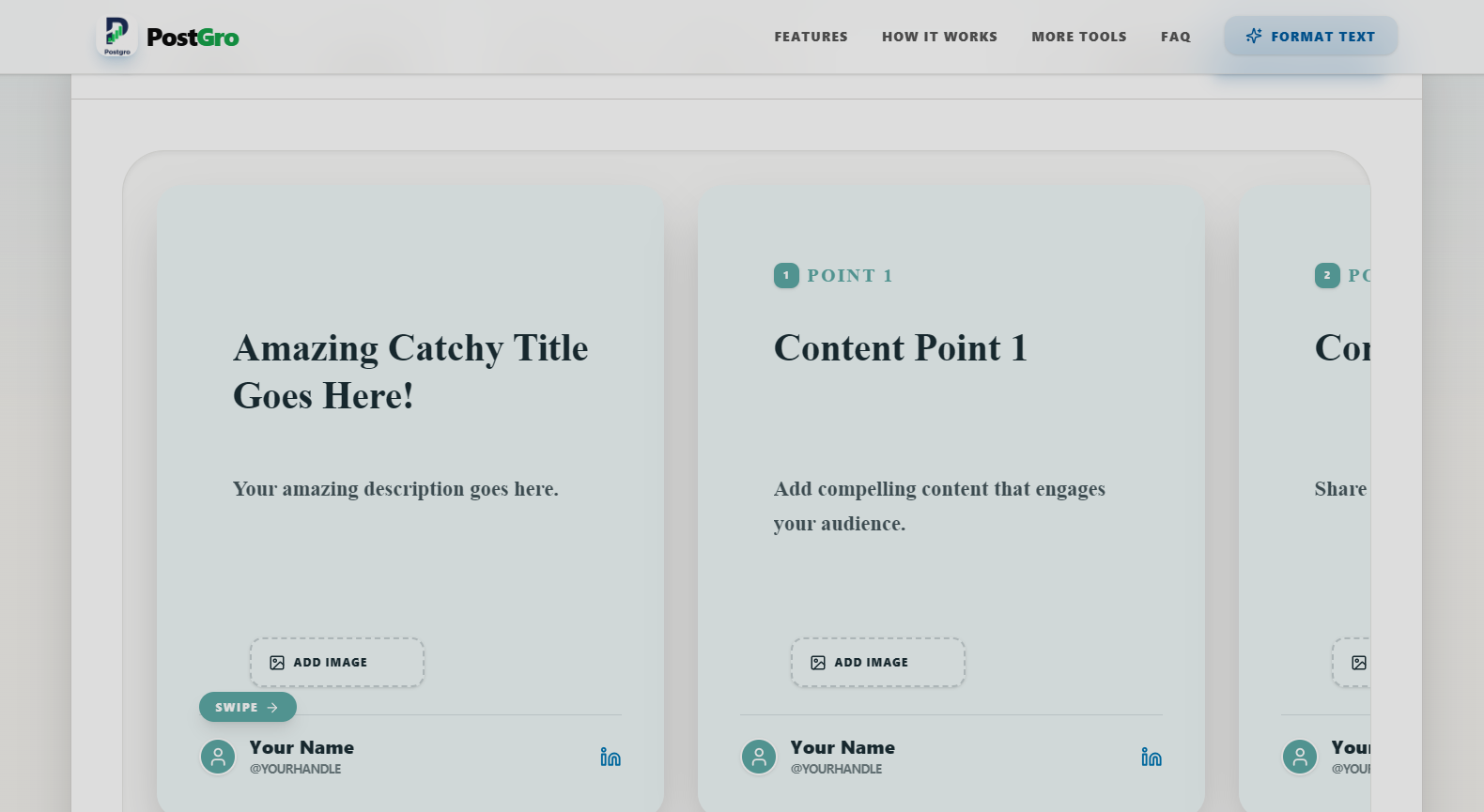Click the sparkle icon in Format Text
The height and width of the screenshot is (812, 1484).
[1254, 36]
